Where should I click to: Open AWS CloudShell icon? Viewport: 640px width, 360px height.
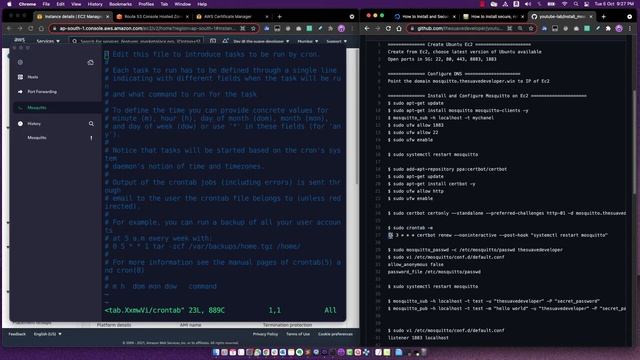tap(213, 41)
